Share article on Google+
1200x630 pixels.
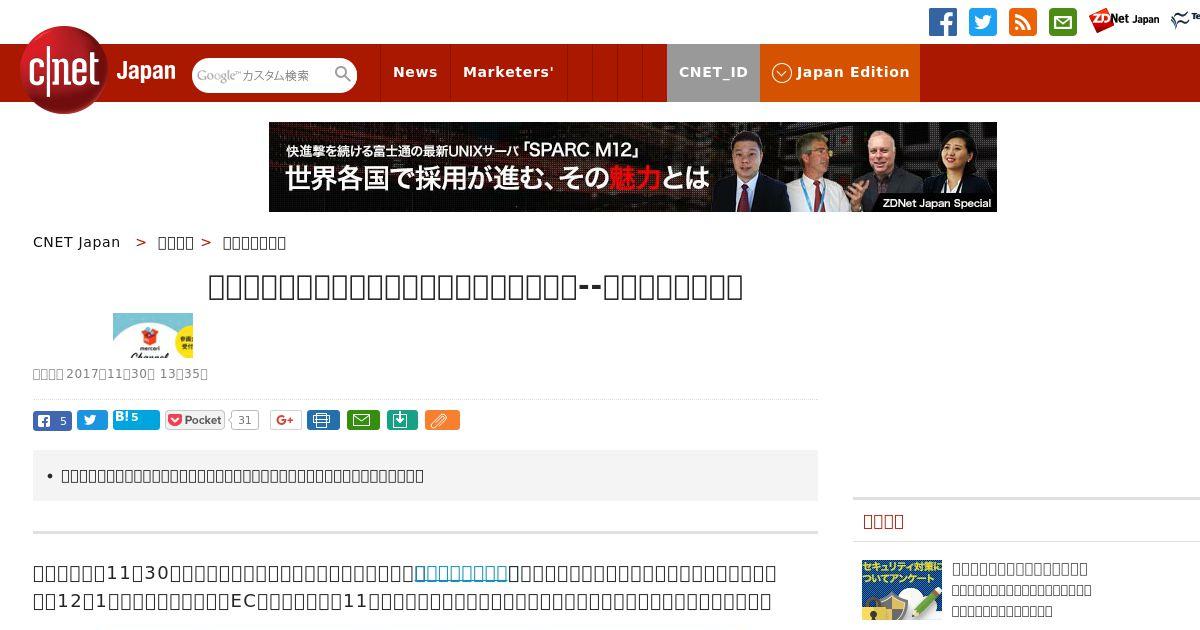(x=285, y=420)
